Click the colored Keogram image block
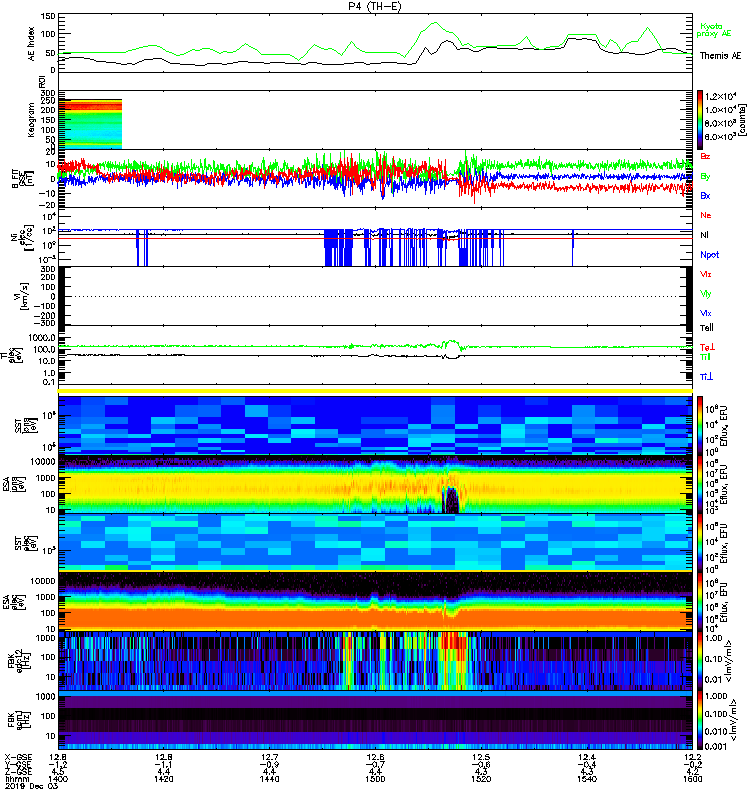This screenshot has height=800, width=750. 90,124
